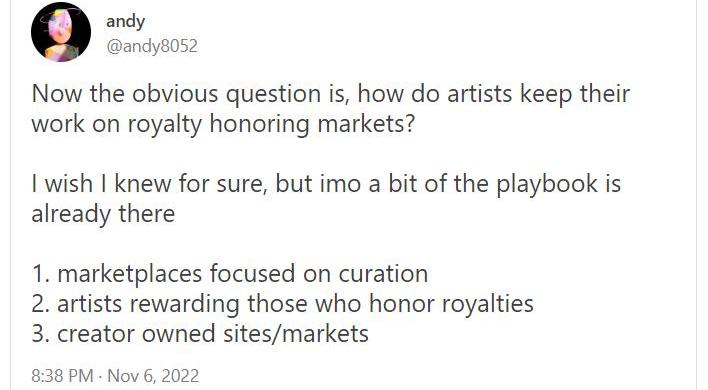
Task: Click the word "marketplaces" in item 1
Action: (130, 274)
